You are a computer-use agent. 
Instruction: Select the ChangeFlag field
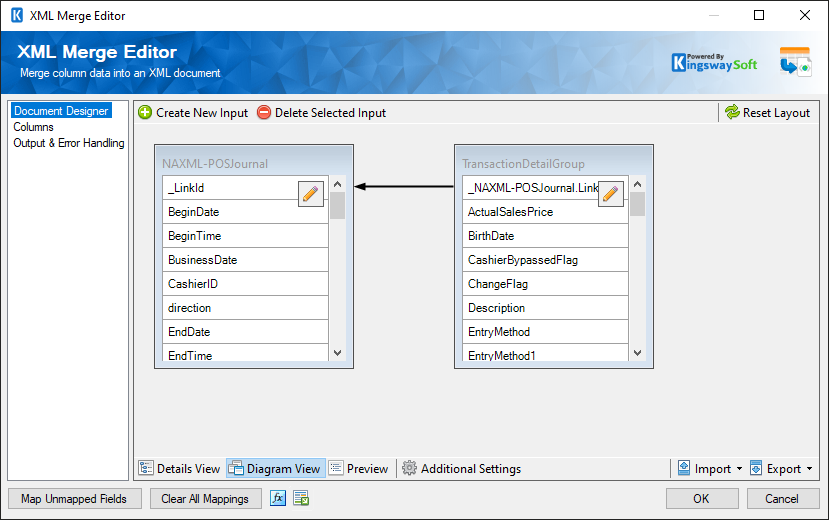pos(545,284)
